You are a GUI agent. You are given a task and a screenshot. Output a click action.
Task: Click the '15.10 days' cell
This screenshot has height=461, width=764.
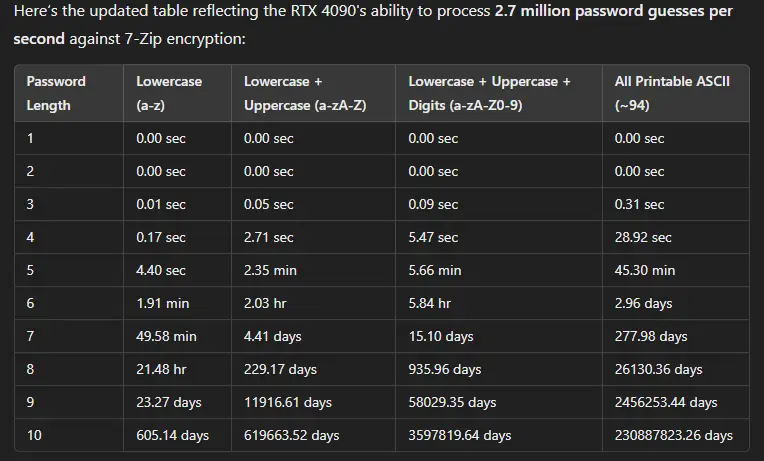[440, 336]
